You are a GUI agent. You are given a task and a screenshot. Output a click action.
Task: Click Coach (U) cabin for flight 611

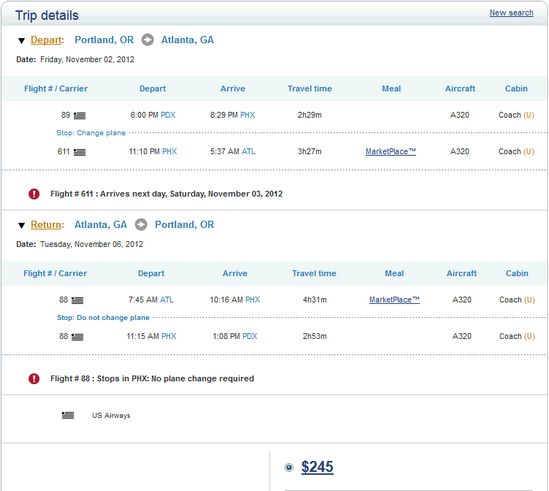point(516,151)
